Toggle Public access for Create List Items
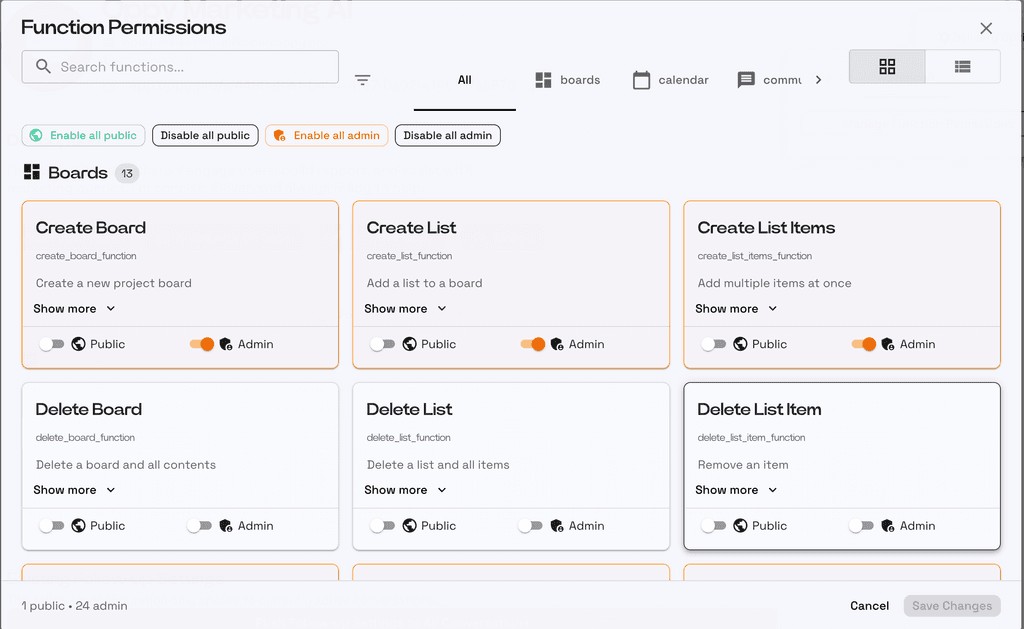 click(713, 344)
